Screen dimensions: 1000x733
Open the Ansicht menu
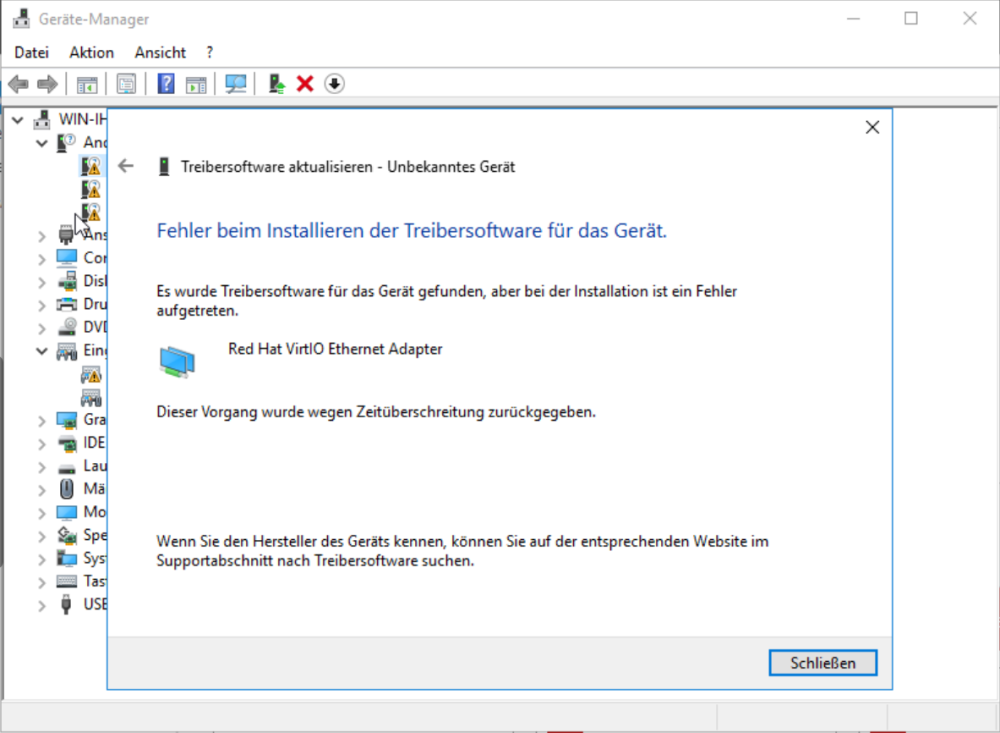(x=160, y=52)
